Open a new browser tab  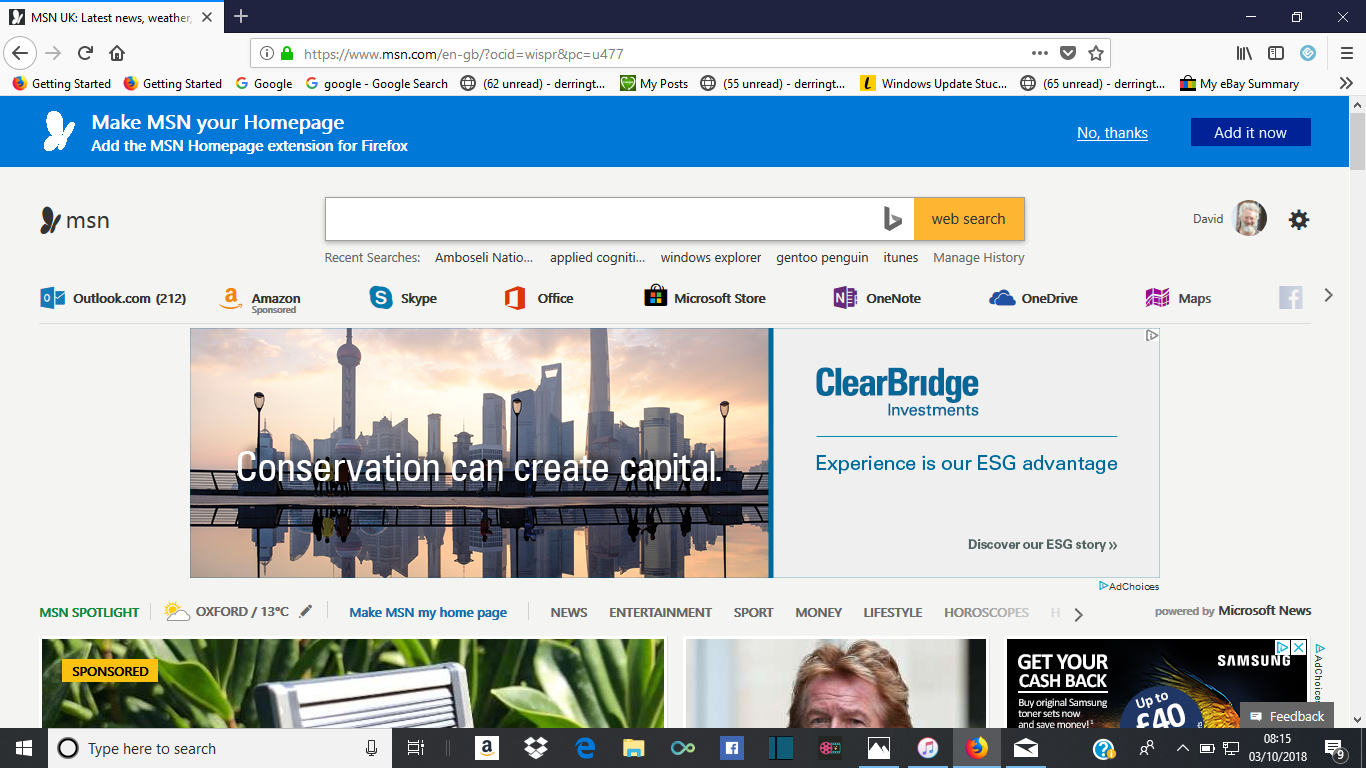[x=241, y=16]
